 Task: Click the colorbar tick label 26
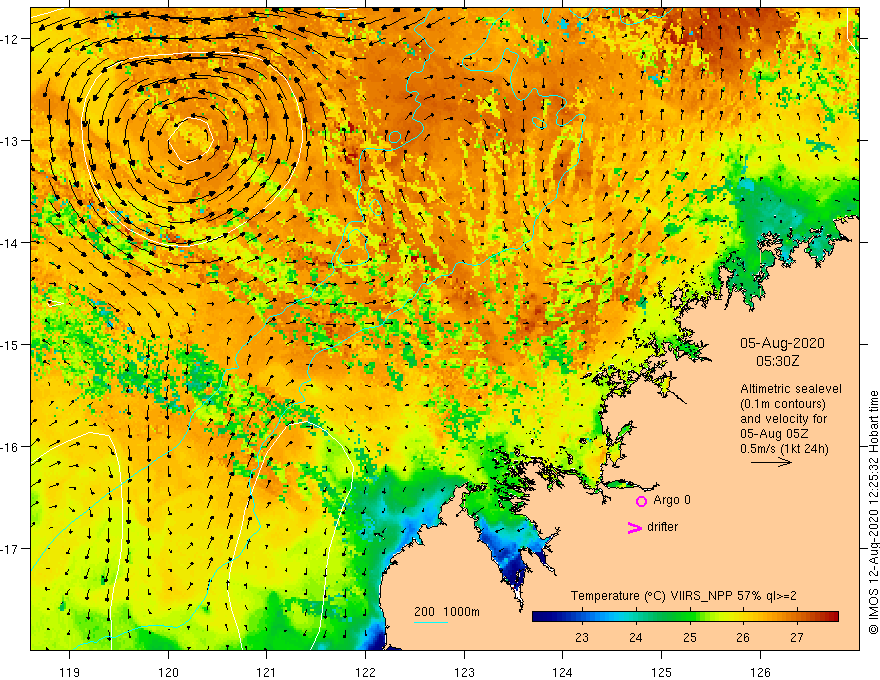[743, 638]
